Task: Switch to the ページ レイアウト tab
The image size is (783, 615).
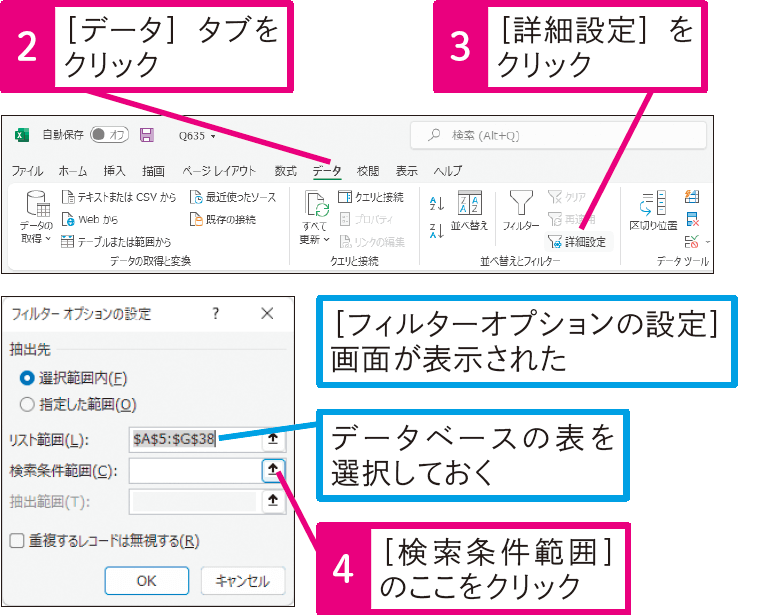Action: click(x=219, y=171)
